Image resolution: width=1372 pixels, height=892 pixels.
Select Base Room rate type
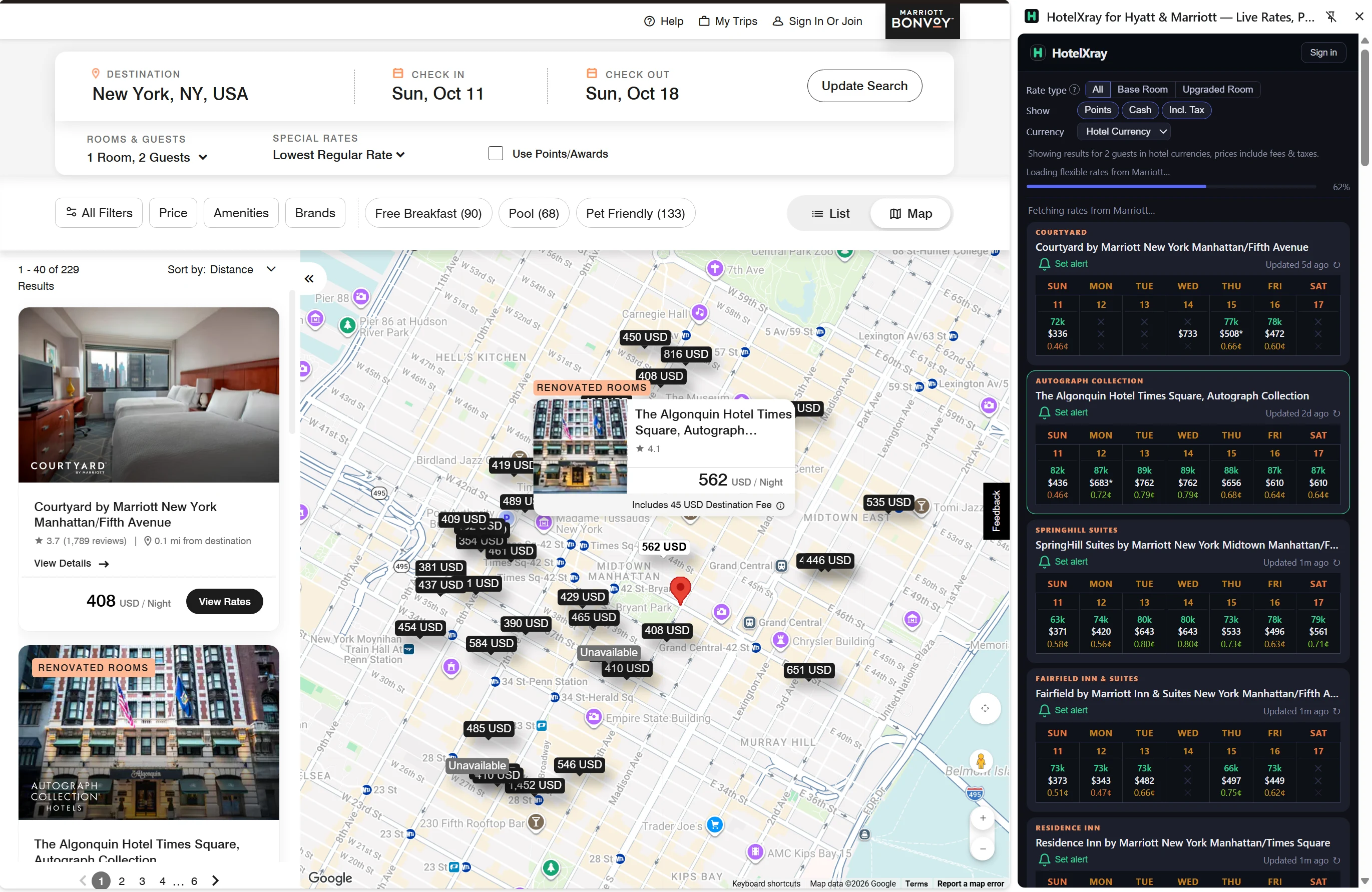coord(1142,90)
